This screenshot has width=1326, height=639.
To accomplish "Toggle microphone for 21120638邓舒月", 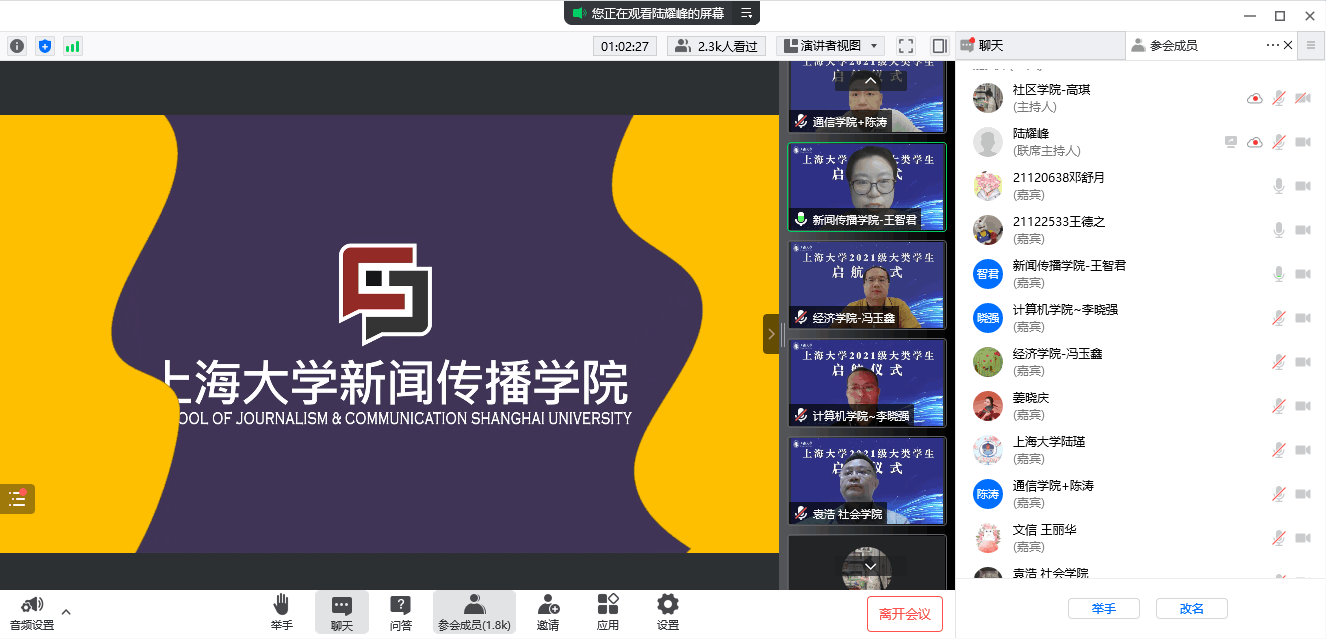I will pyautogui.click(x=1279, y=186).
